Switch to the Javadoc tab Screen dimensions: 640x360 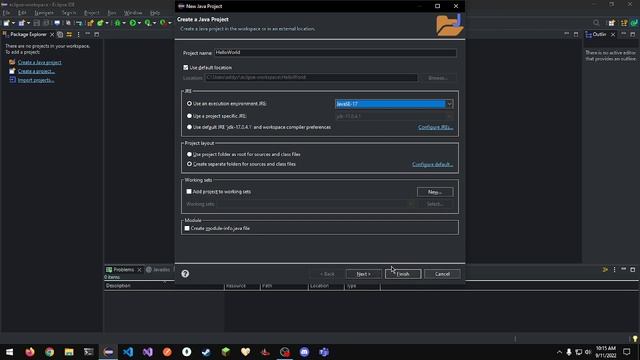click(x=158, y=269)
